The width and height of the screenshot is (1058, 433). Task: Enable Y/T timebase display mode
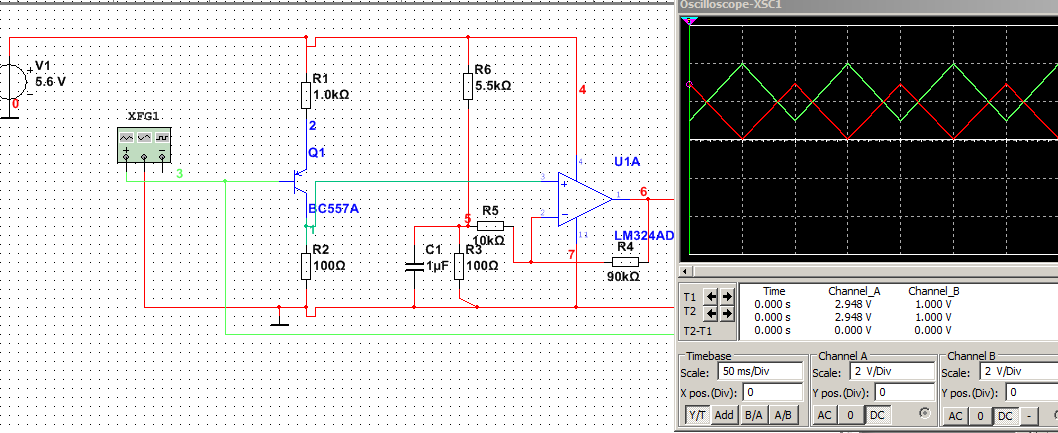696,415
